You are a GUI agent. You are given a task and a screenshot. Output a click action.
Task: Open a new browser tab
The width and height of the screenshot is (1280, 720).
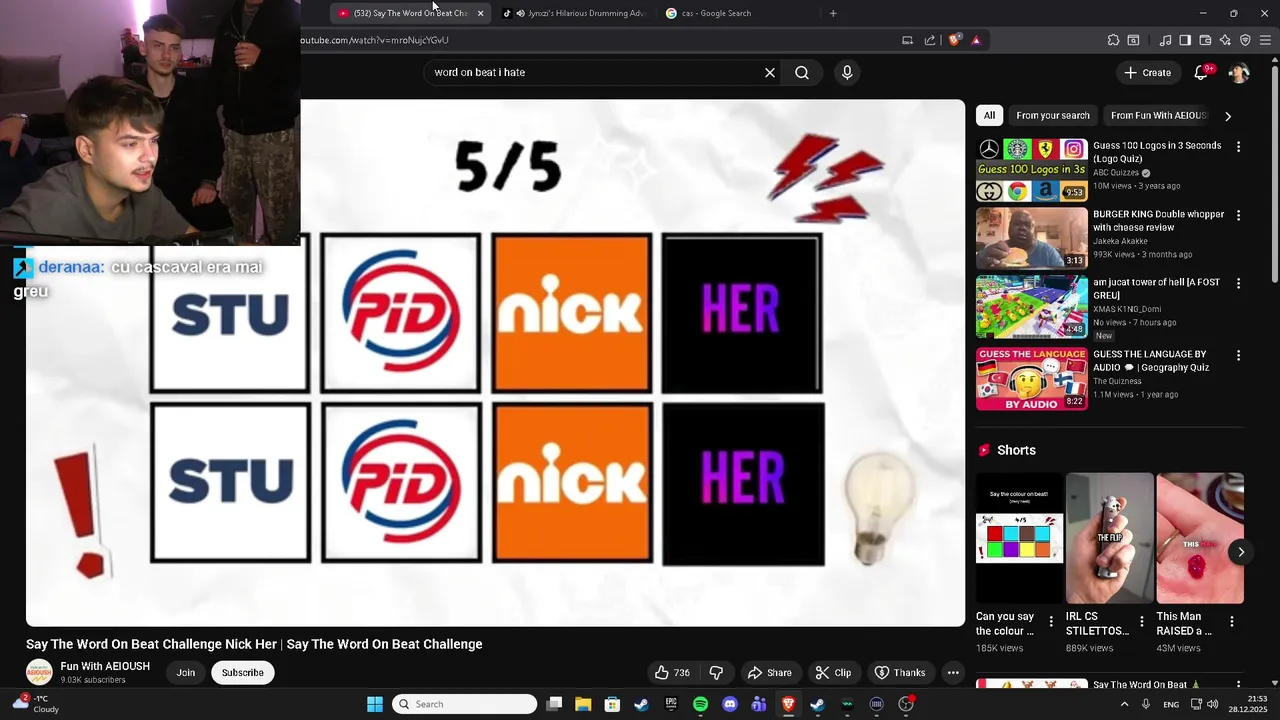point(833,13)
